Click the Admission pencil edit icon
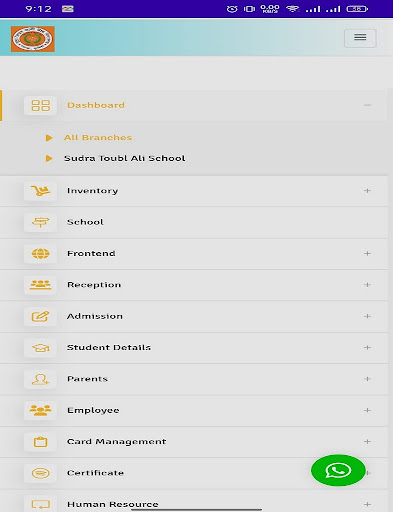Viewport: 393px width, 512px height. pyautogui.click(x=40, y=316)
